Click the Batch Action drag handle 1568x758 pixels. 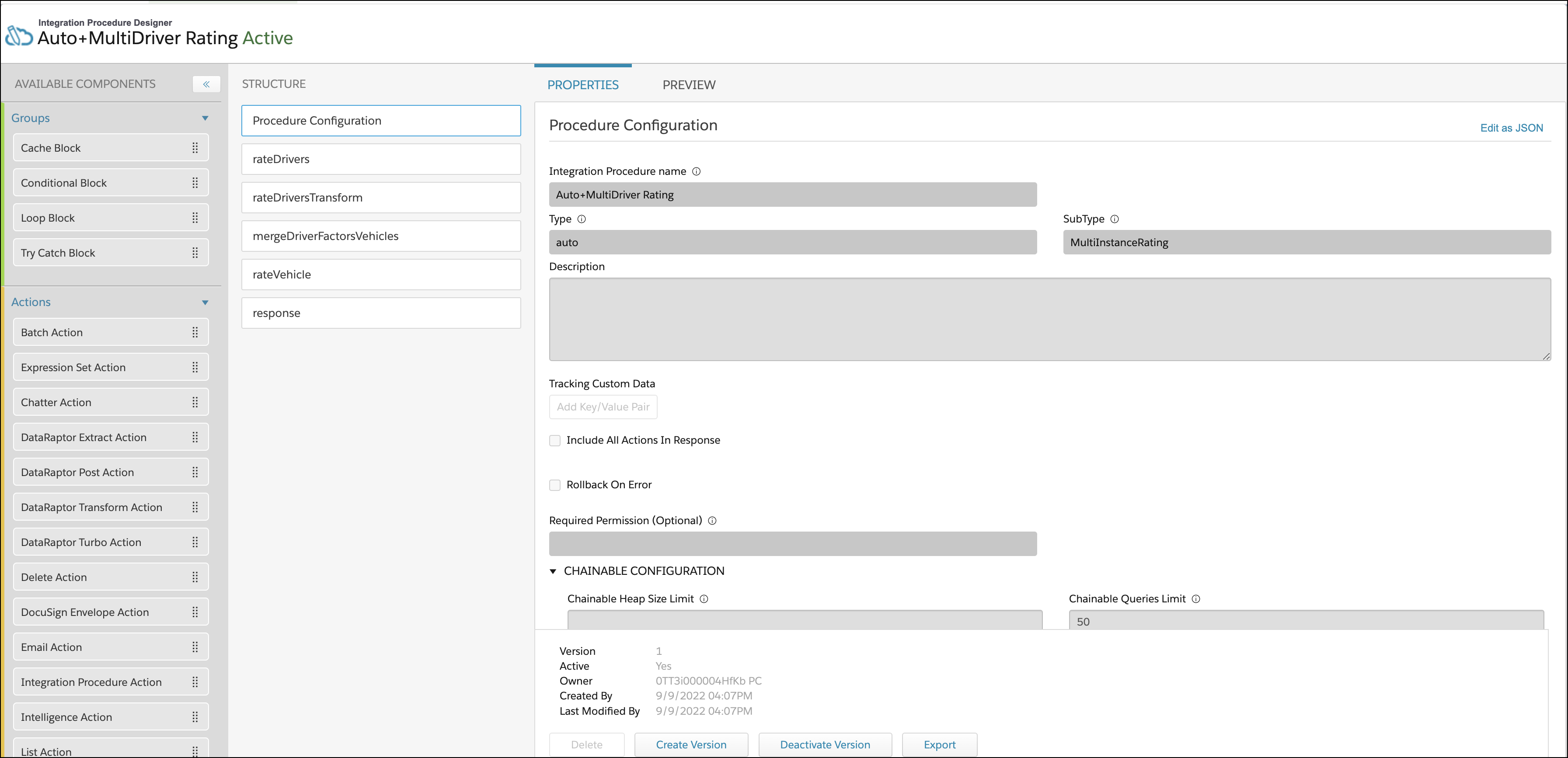point(195,332)
